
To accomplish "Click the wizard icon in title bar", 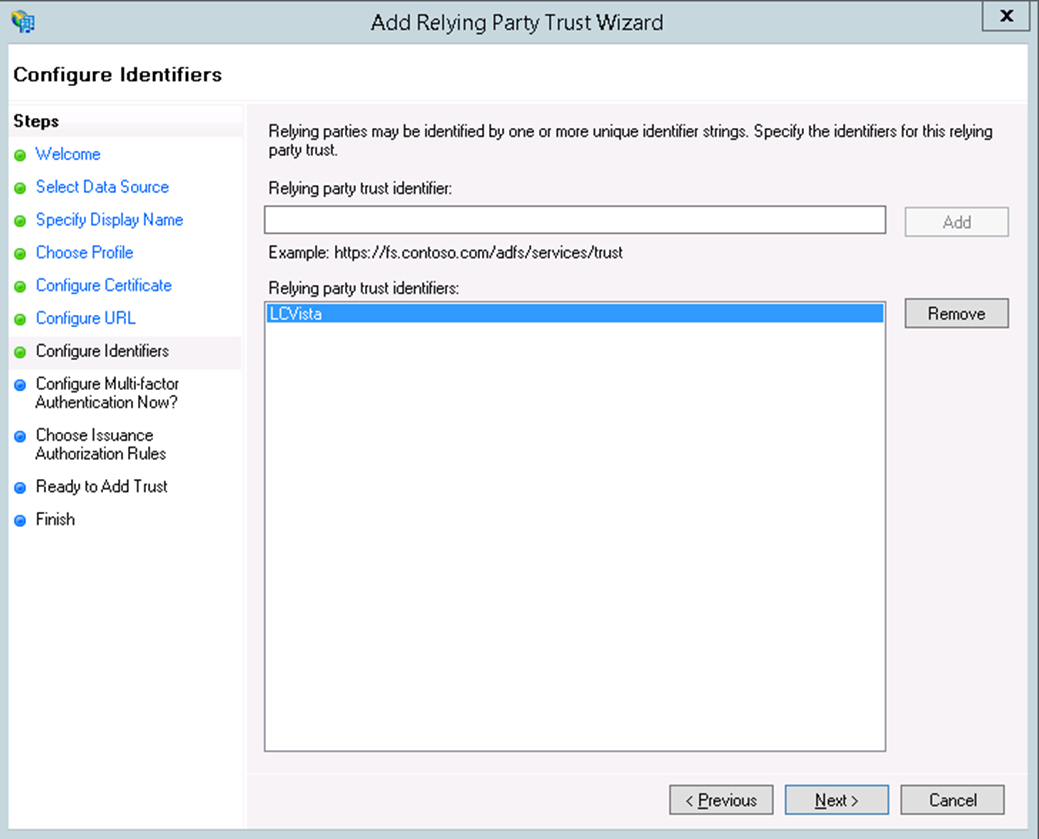I will point(22,22).
